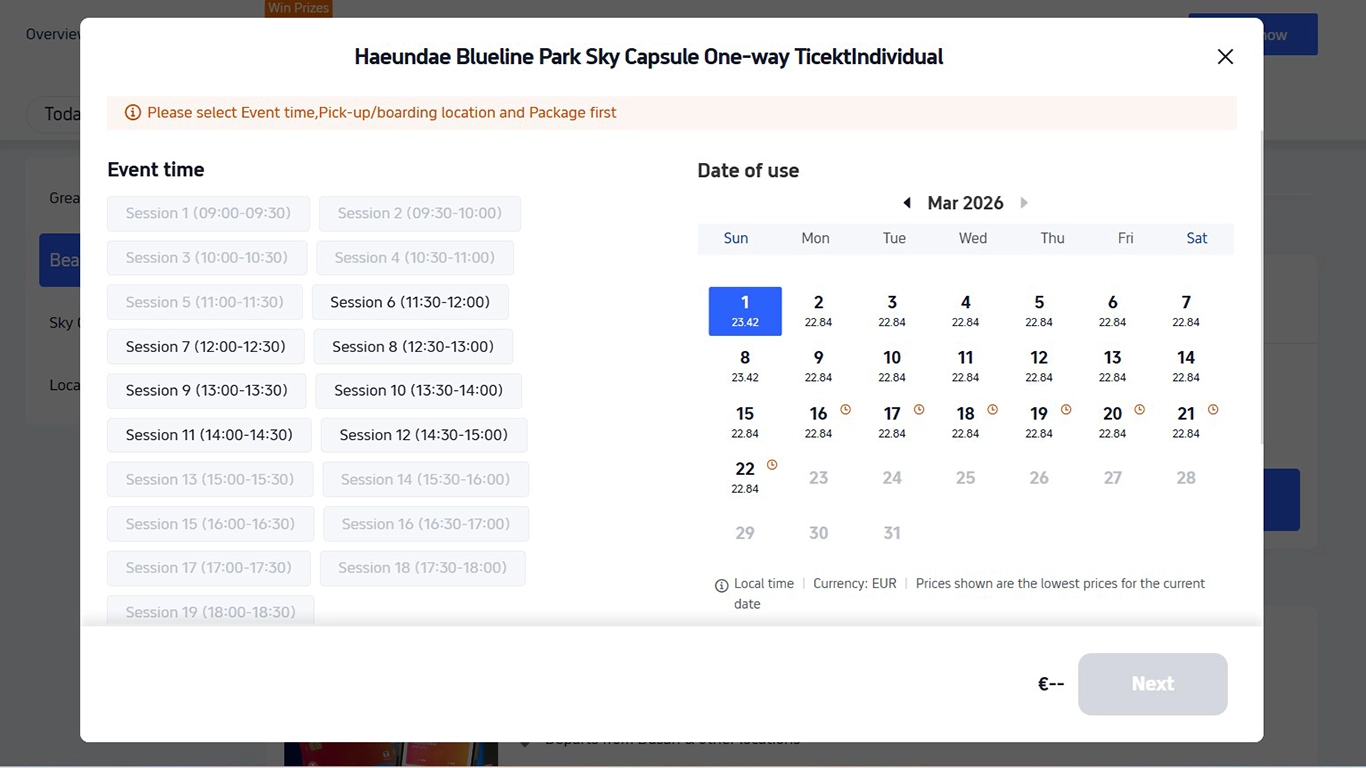
Task: Select March 19 date
Action: point(1039,422)
